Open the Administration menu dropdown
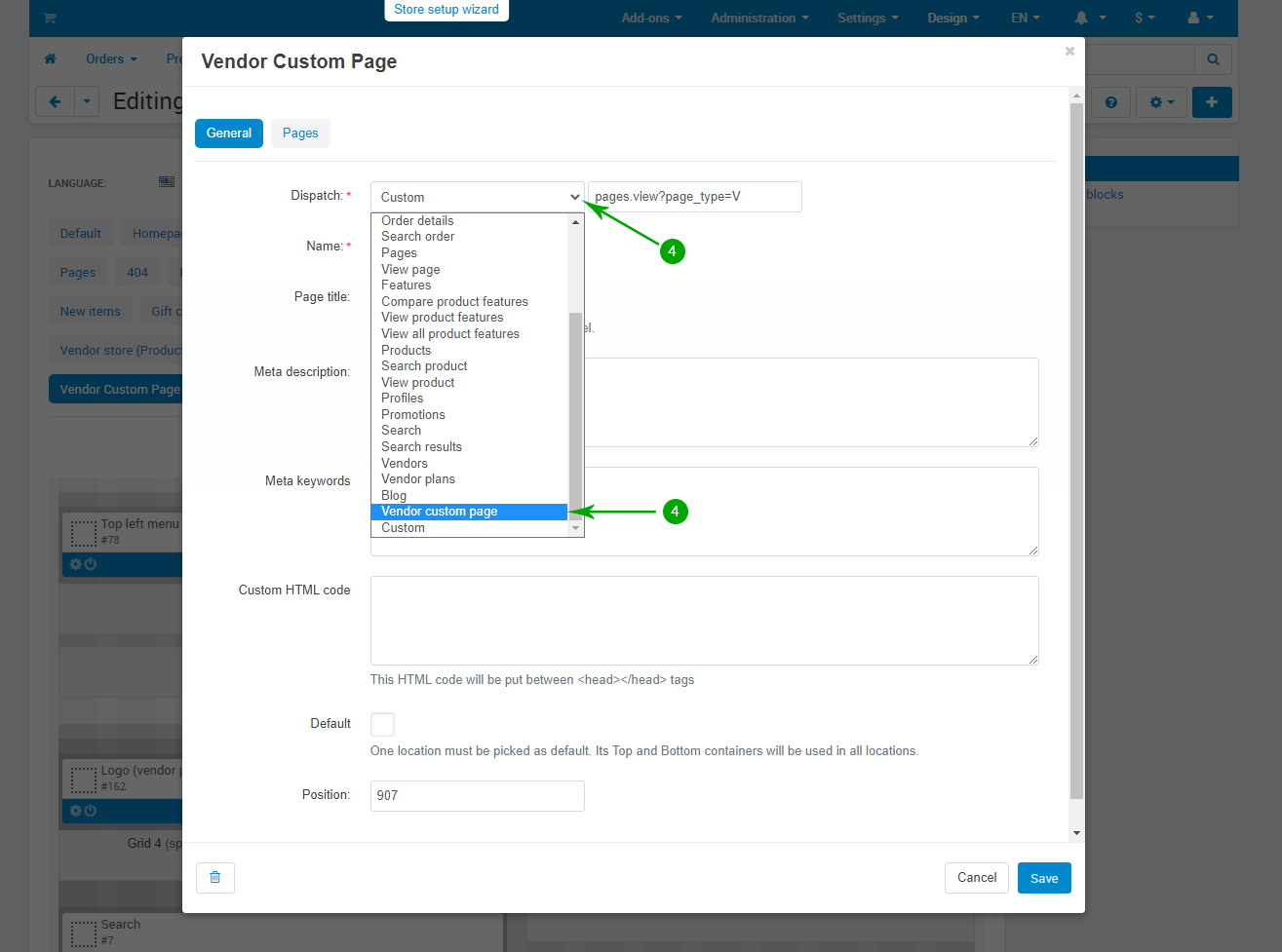Image resolution: width=1282 pixels, height=952 pixels. tap(758, 18)
